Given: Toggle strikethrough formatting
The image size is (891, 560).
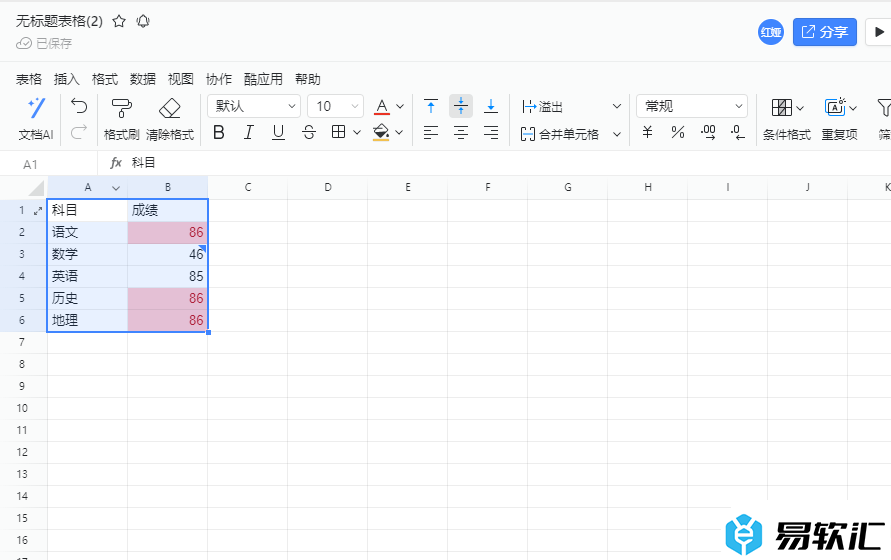Looking at the screenshot, I should (309, 132).
